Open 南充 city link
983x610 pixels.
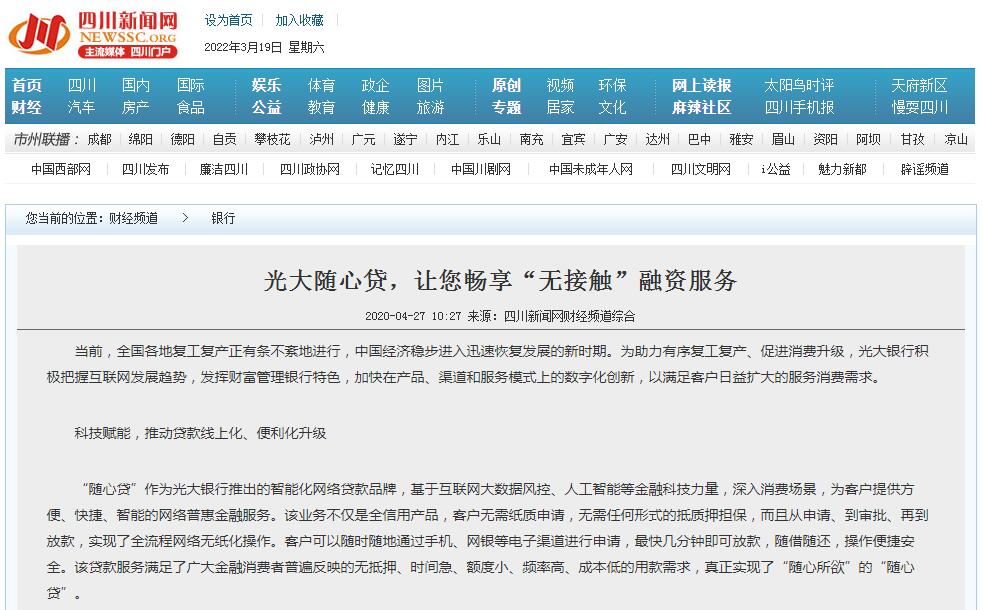[532, 139]
